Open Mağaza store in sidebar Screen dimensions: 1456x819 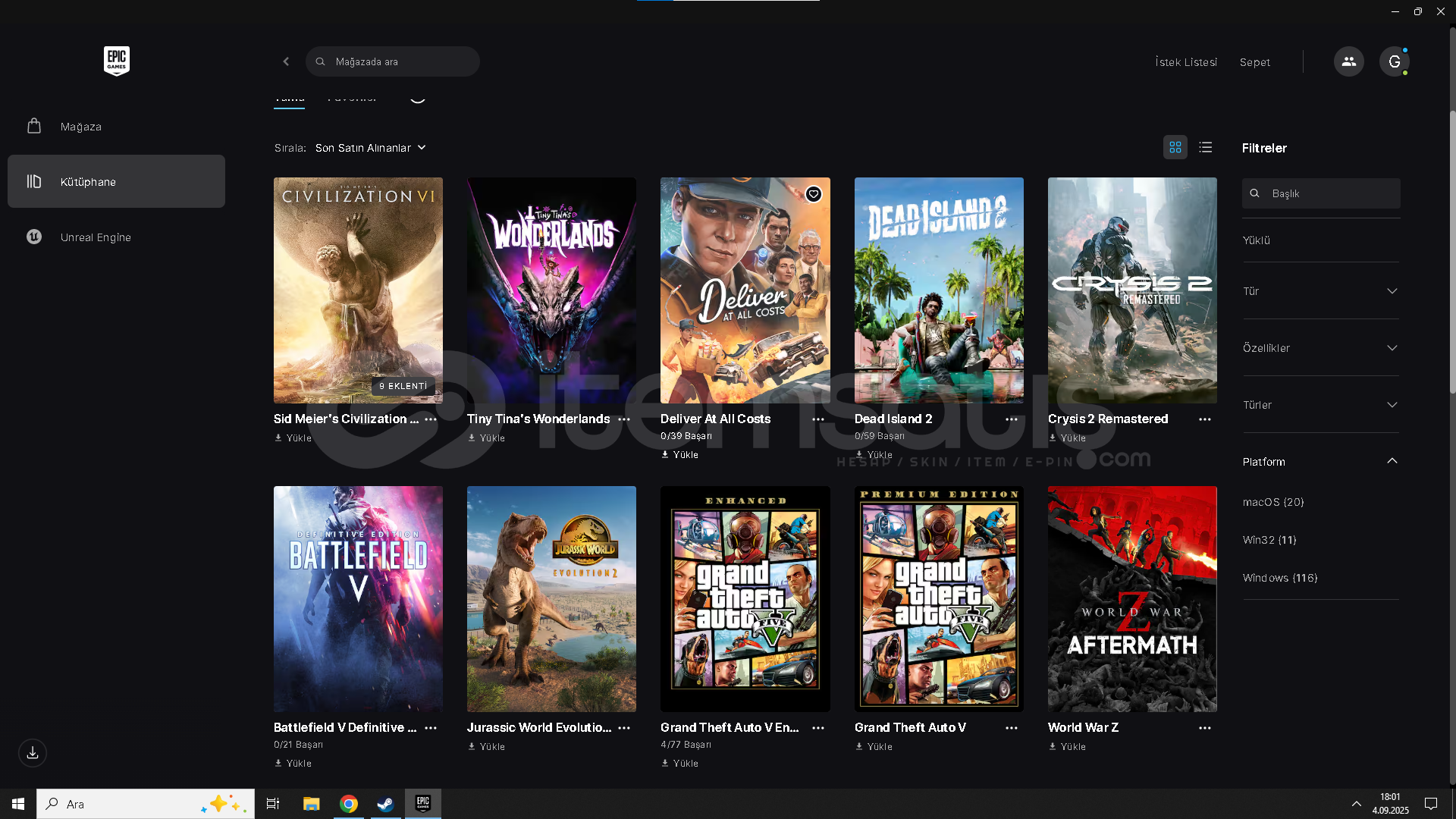(x=116, y=127)
